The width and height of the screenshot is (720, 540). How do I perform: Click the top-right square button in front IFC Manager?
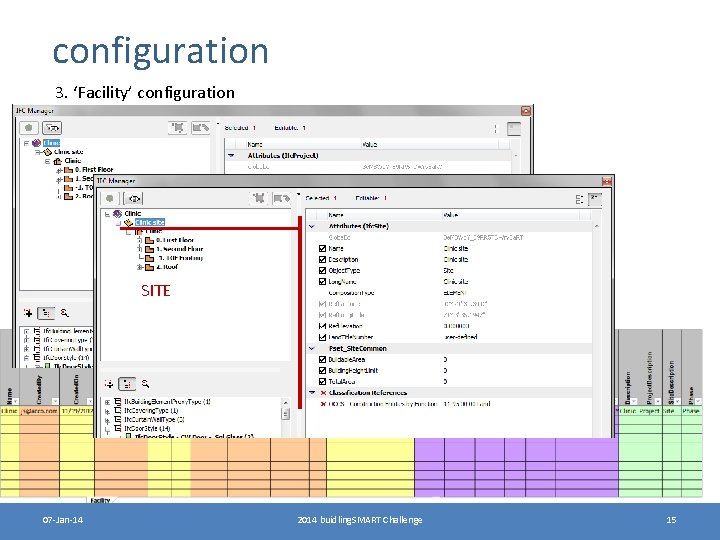[x=595, y=198]
